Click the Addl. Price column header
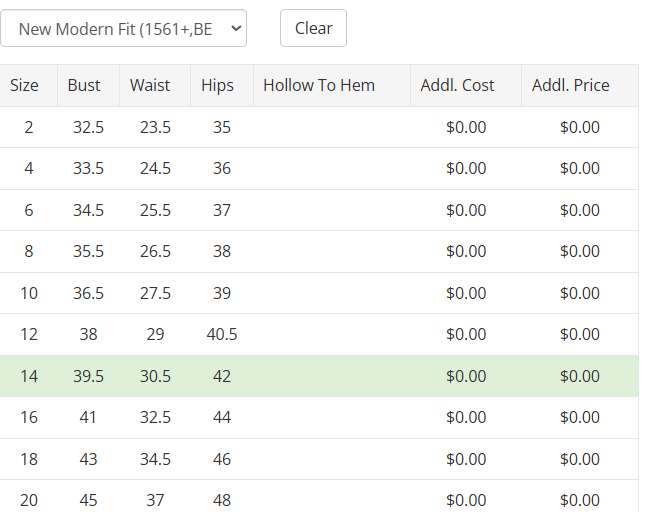The image size is (647, 512). (x=570, y=86)
